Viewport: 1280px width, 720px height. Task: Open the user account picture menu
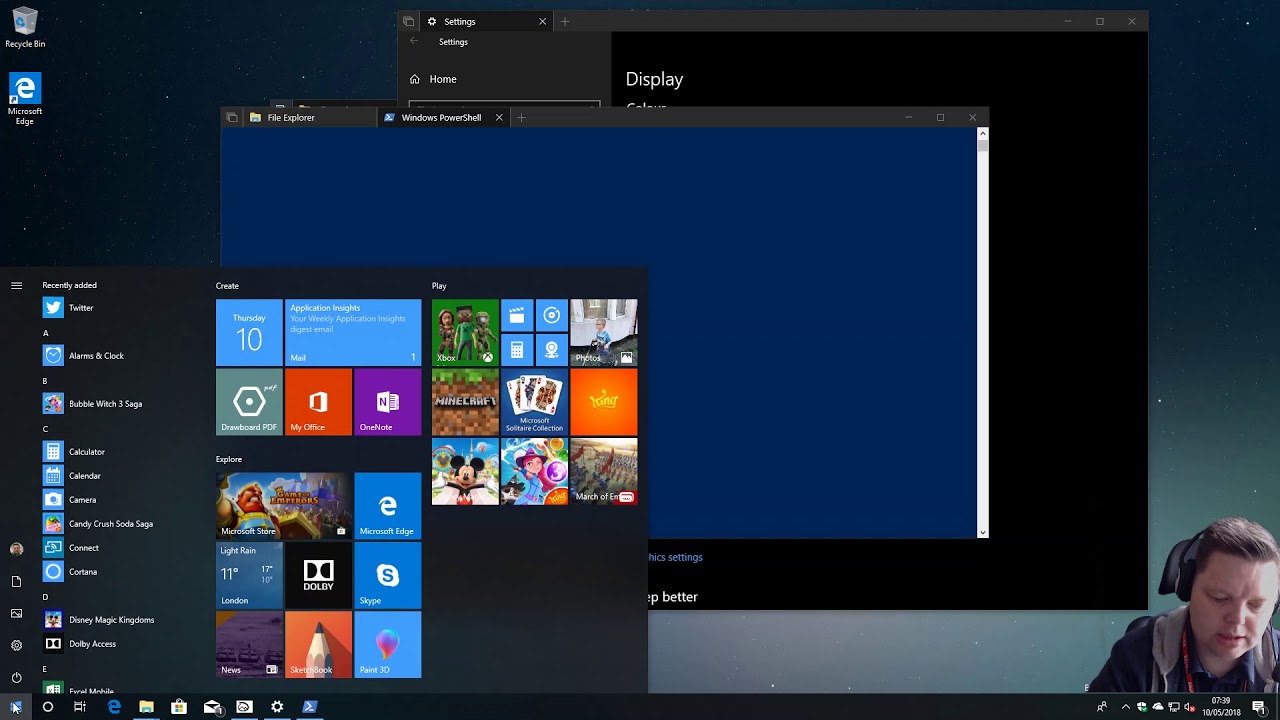tap(16, 549)
